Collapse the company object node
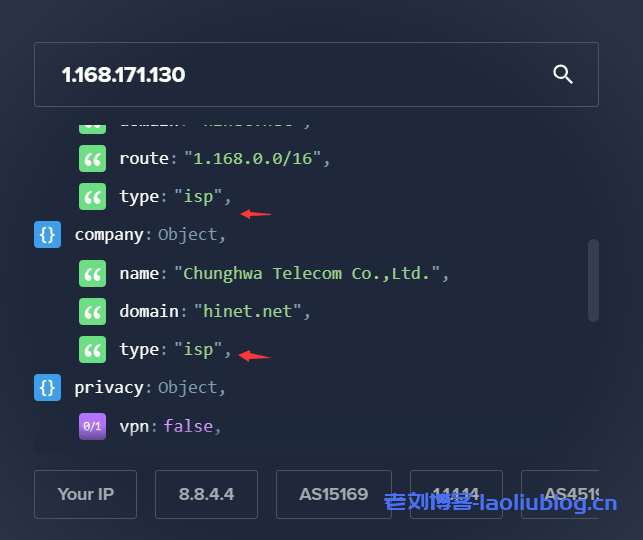 pyautogui.click(x=48, y=235)
